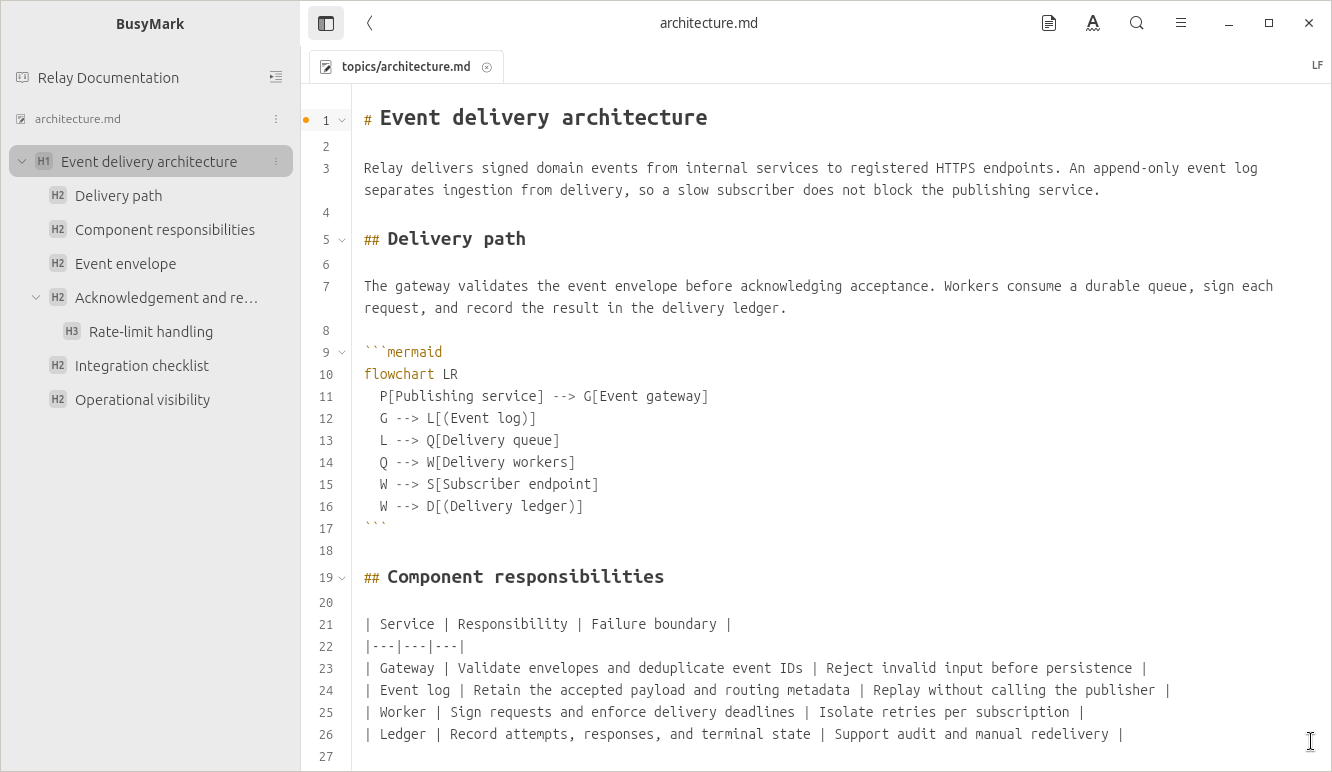
Task: Click the H1 badge on the outline root
Action: point(44,161)
